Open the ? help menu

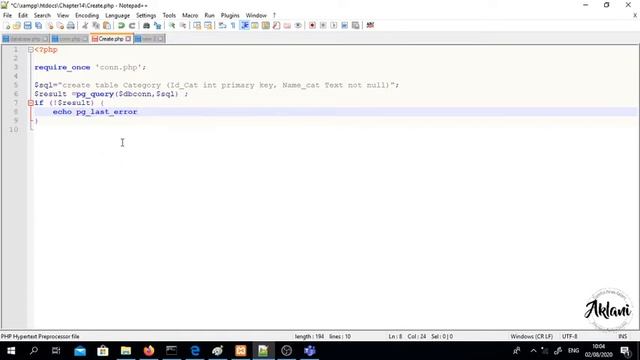tap(274, 16)
